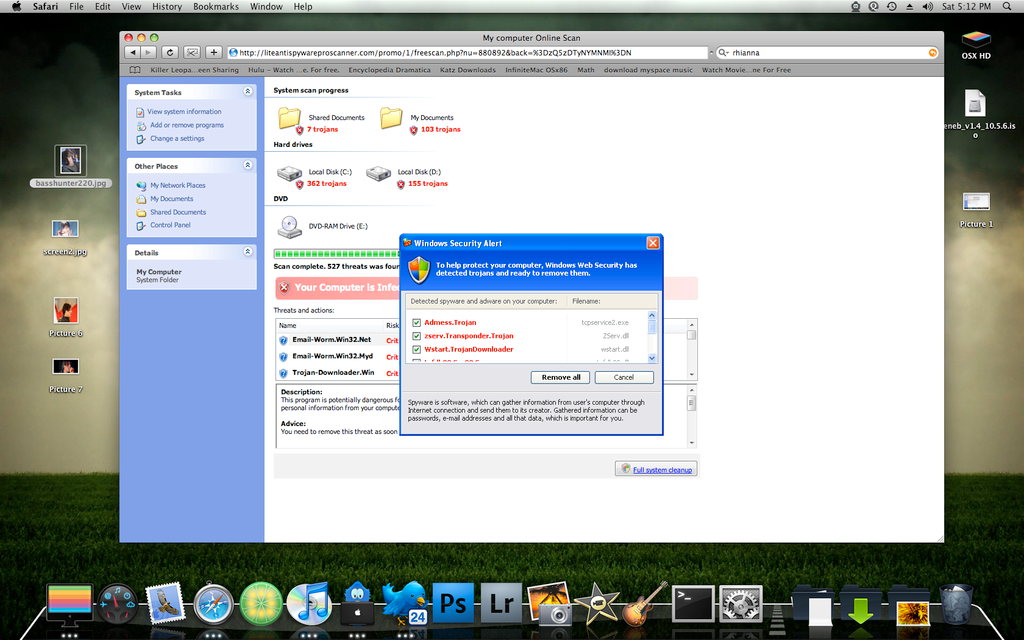Open the Safari File menu
The image size is (1024, 640).
click(76, 7)
